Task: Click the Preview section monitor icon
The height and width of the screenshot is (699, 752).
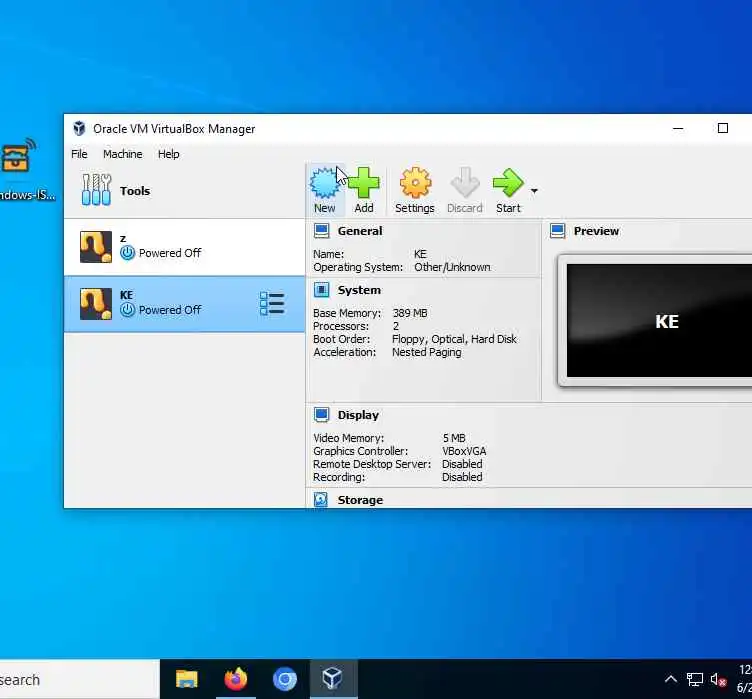Action: [x=557, y=231]
